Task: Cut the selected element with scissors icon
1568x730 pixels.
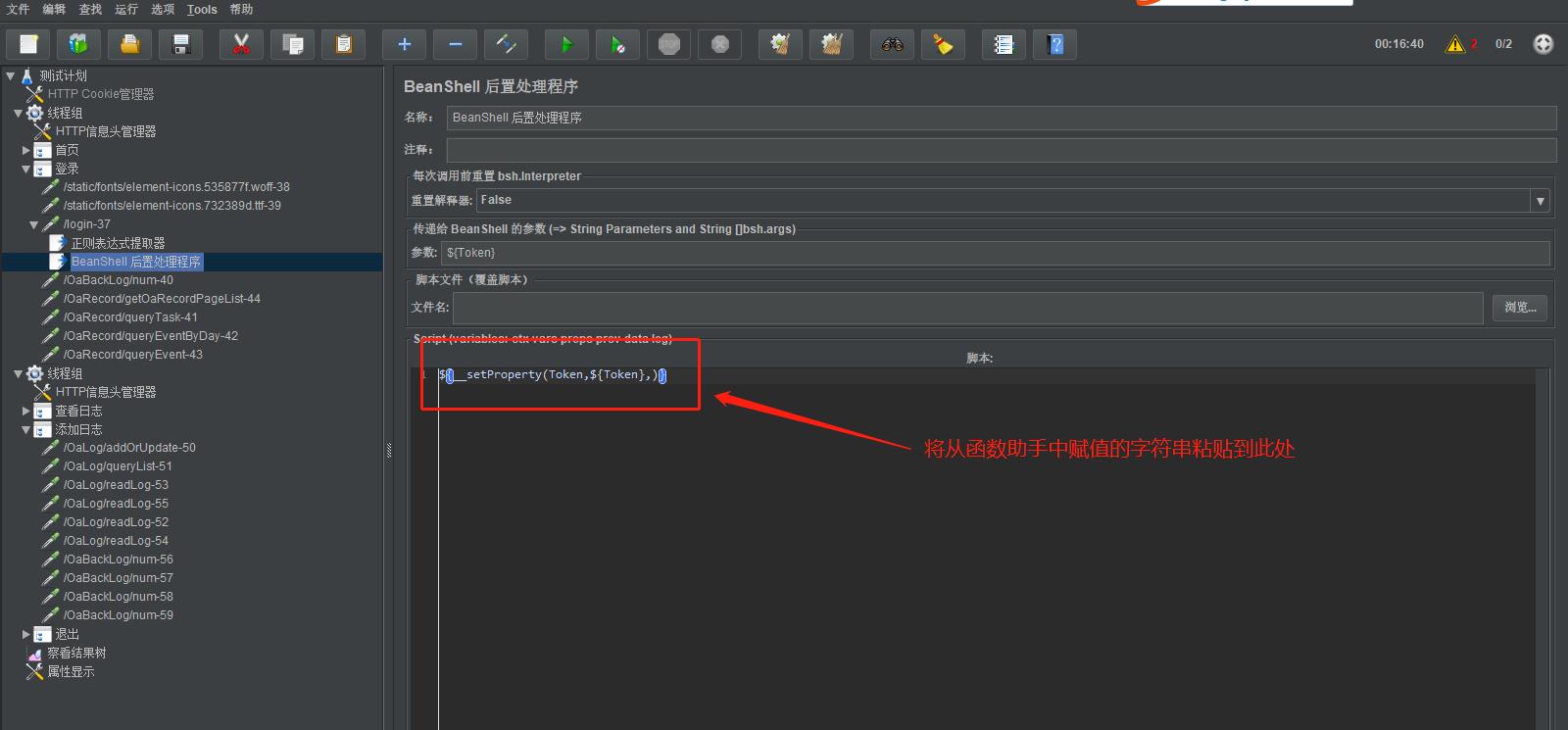Action: pos(242,44)
